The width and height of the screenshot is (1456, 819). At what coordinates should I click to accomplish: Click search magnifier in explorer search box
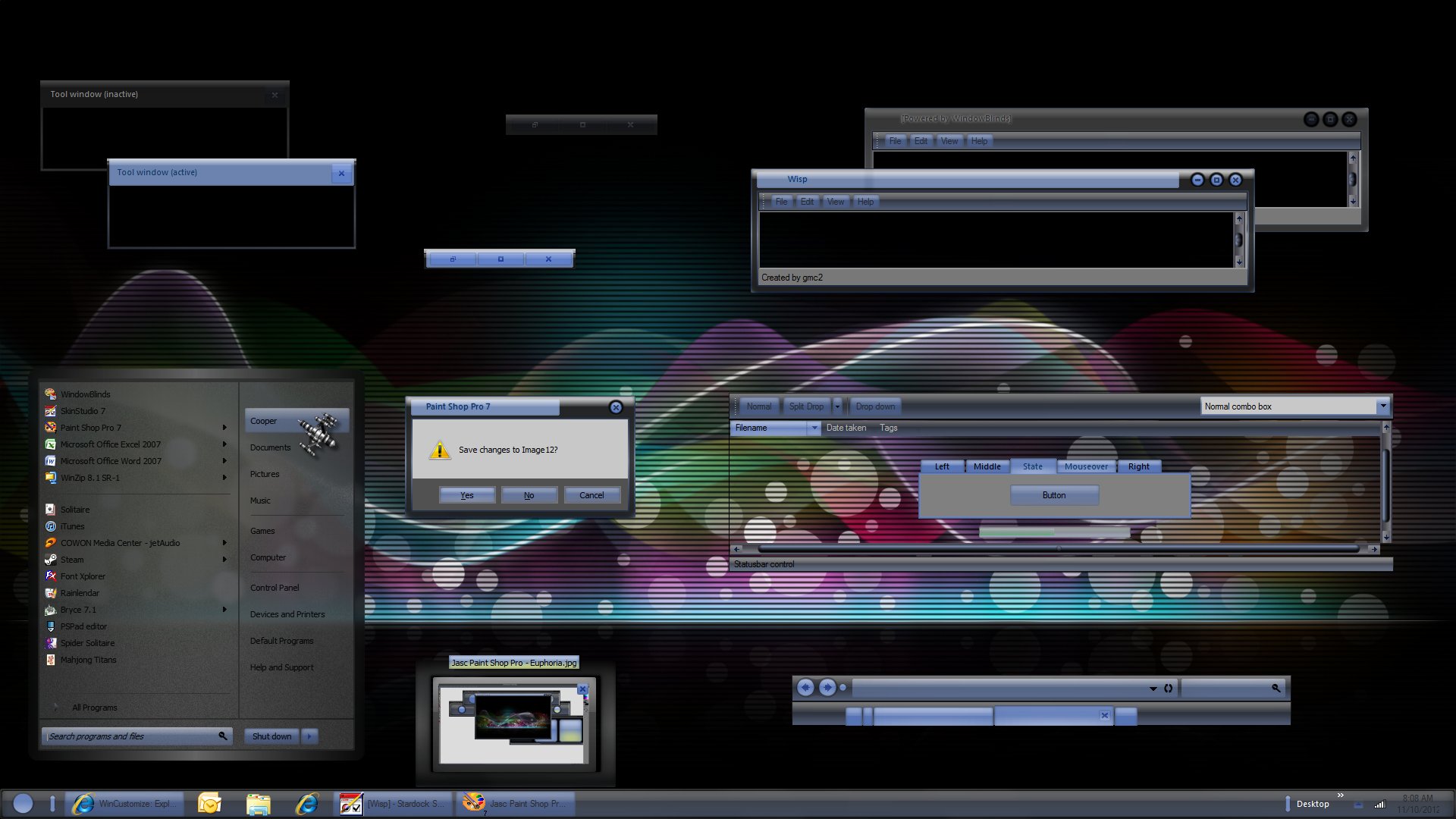point(1276,688)
